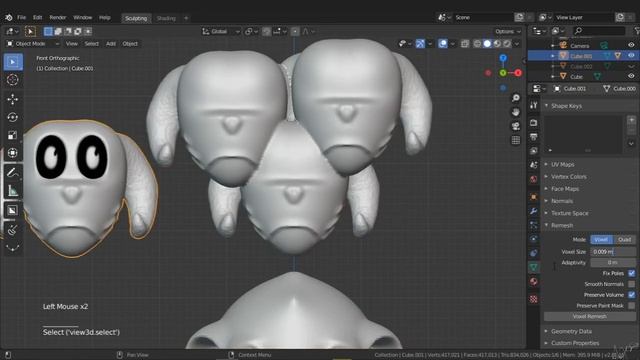The height and width of the screenshot is (360, 640).
Task: Open the Material properties tab icon
Action: pos(534,282)
